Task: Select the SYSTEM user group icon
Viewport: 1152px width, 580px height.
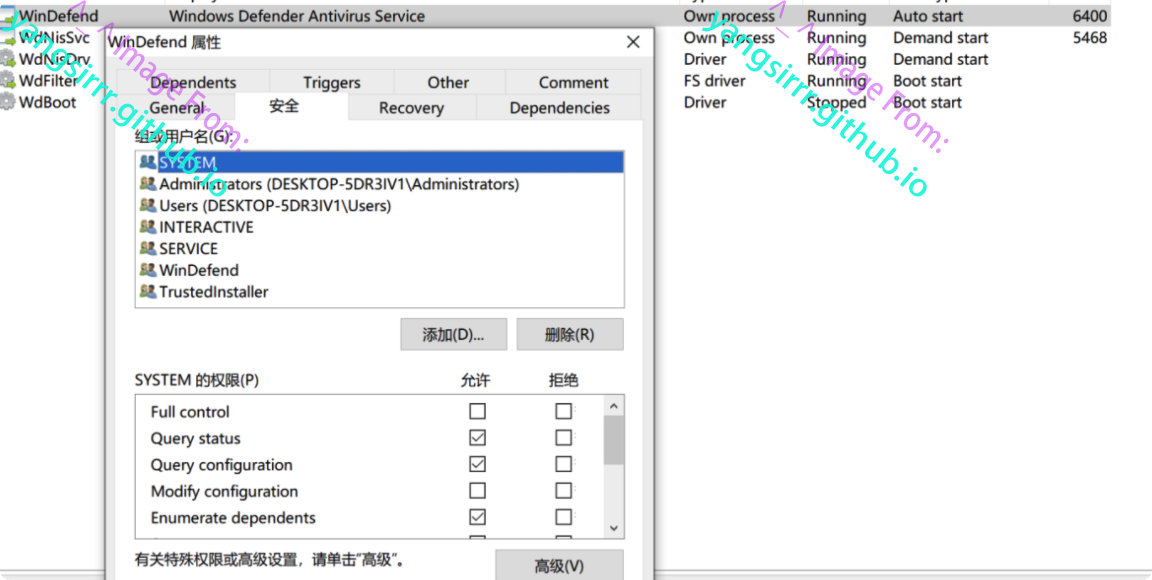Action: coord(148,162)
